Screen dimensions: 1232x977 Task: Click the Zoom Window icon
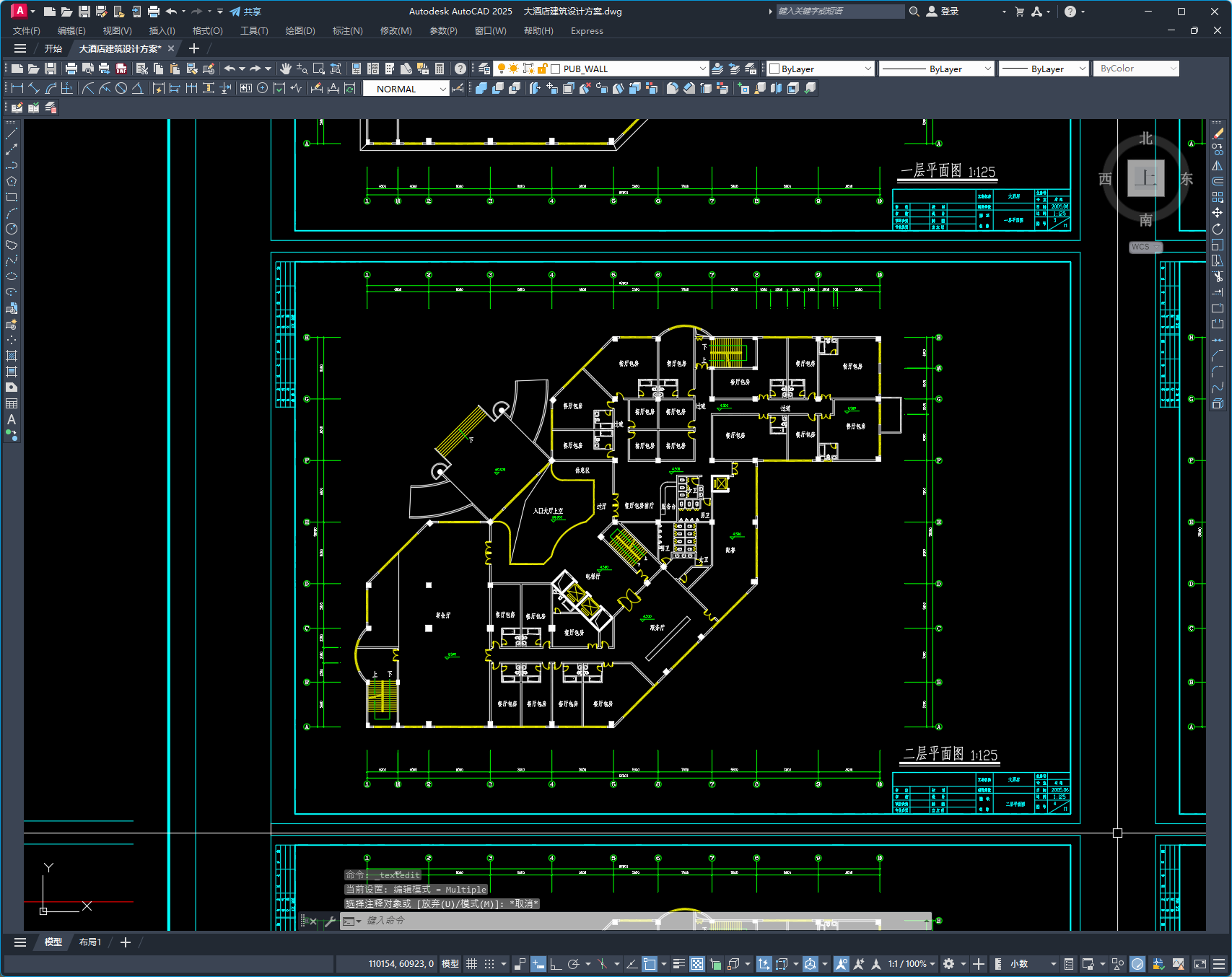pos(319,69)
